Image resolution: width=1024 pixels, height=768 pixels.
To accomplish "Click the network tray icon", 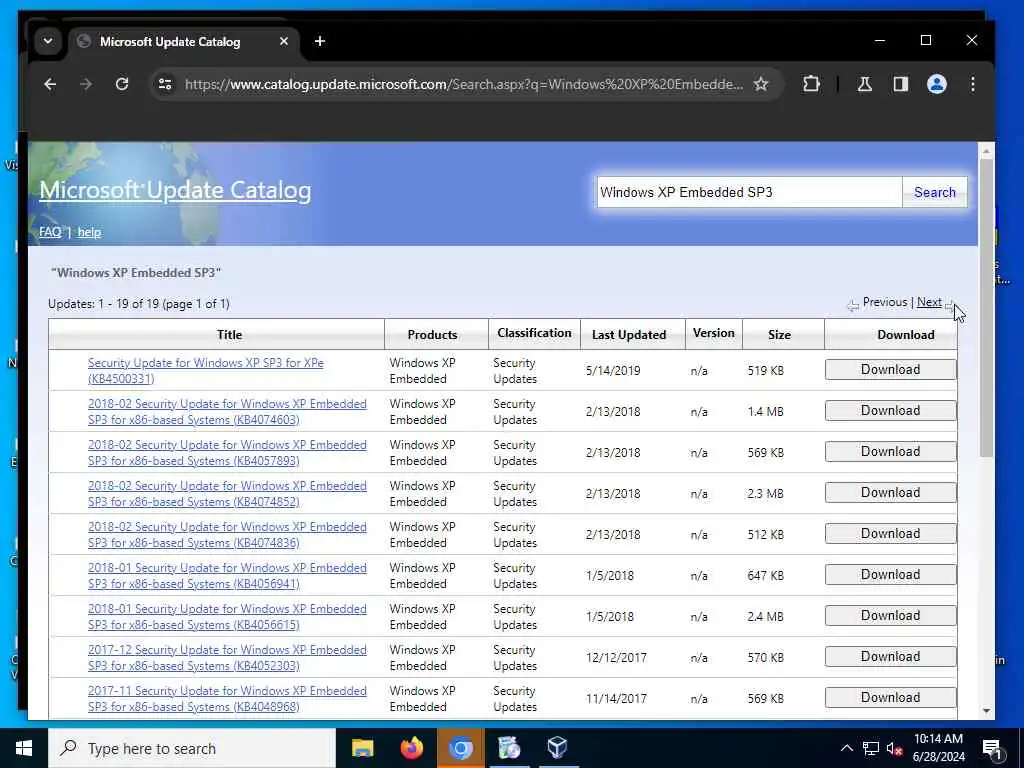I will click(x=871, y=748).
